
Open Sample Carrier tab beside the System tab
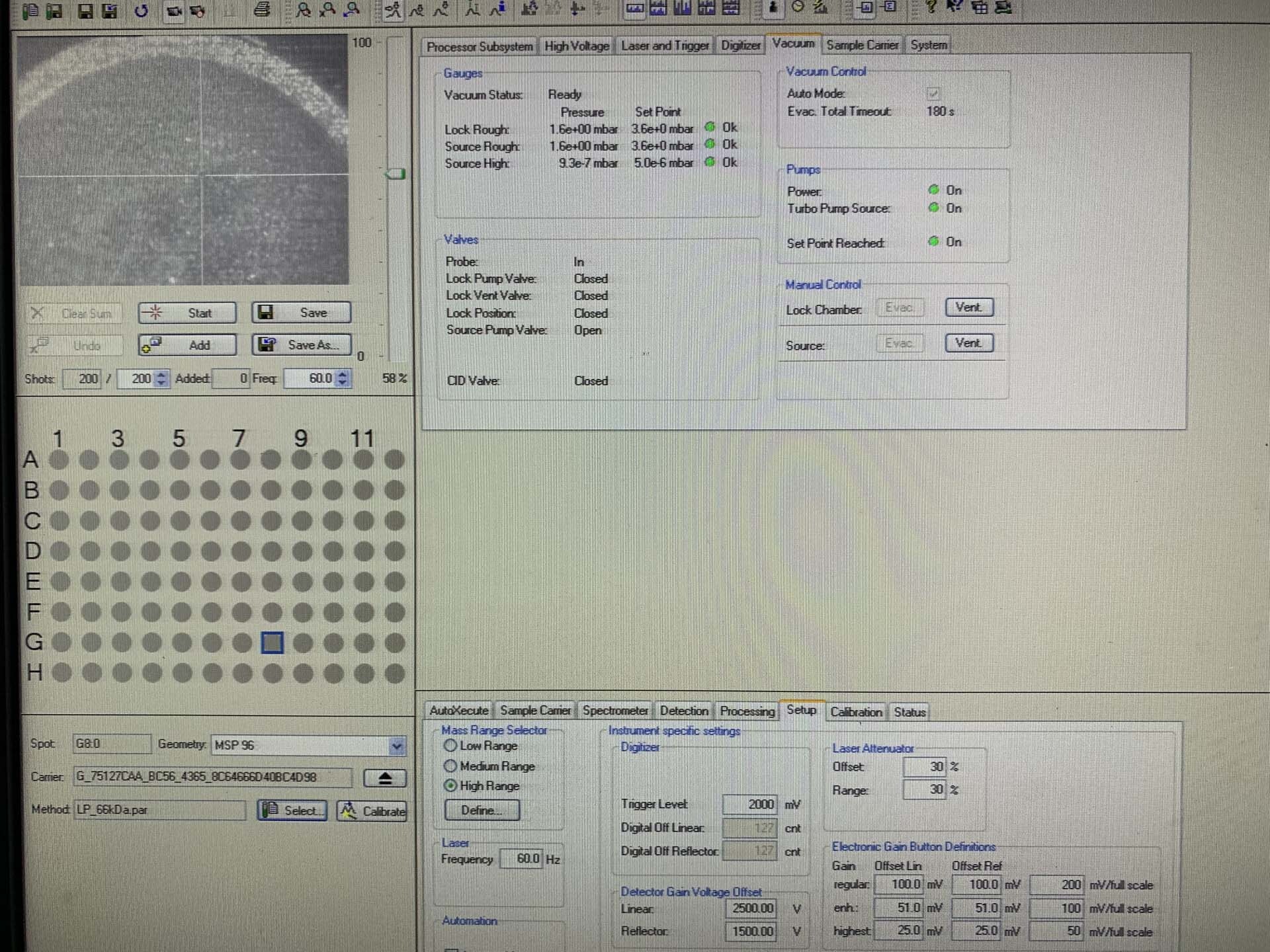click(x=862, y=45)
